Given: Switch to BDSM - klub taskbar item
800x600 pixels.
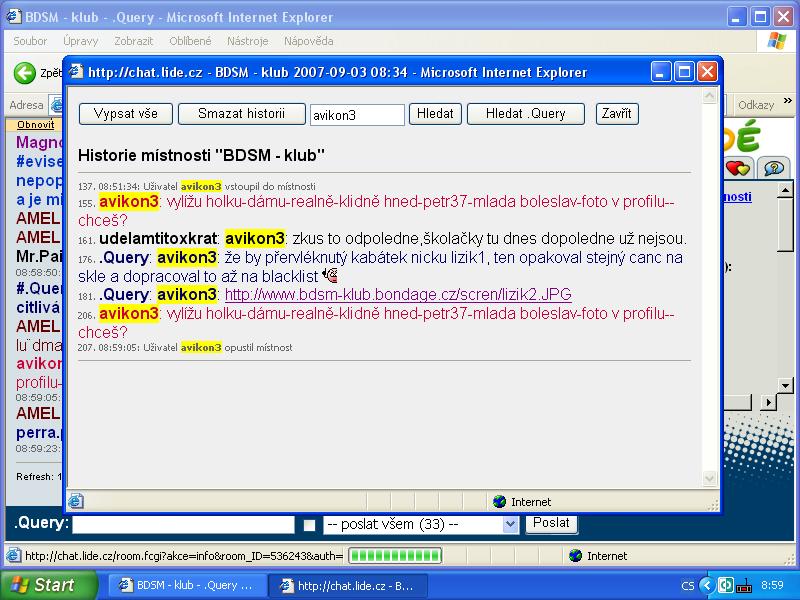Looking at the screenshot, I should [x=187, y=586].
